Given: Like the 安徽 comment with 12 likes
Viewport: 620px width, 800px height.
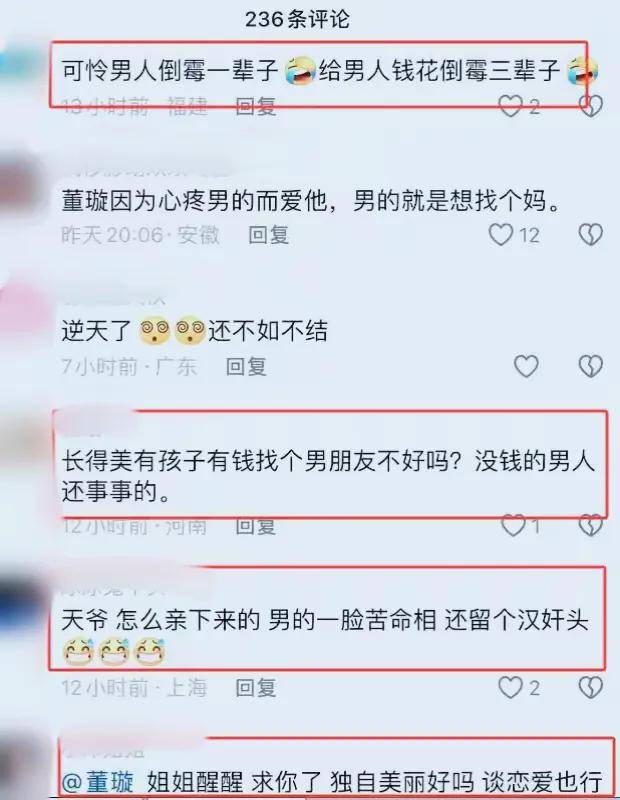Looking at the screenshot, I should pos(501,235).
